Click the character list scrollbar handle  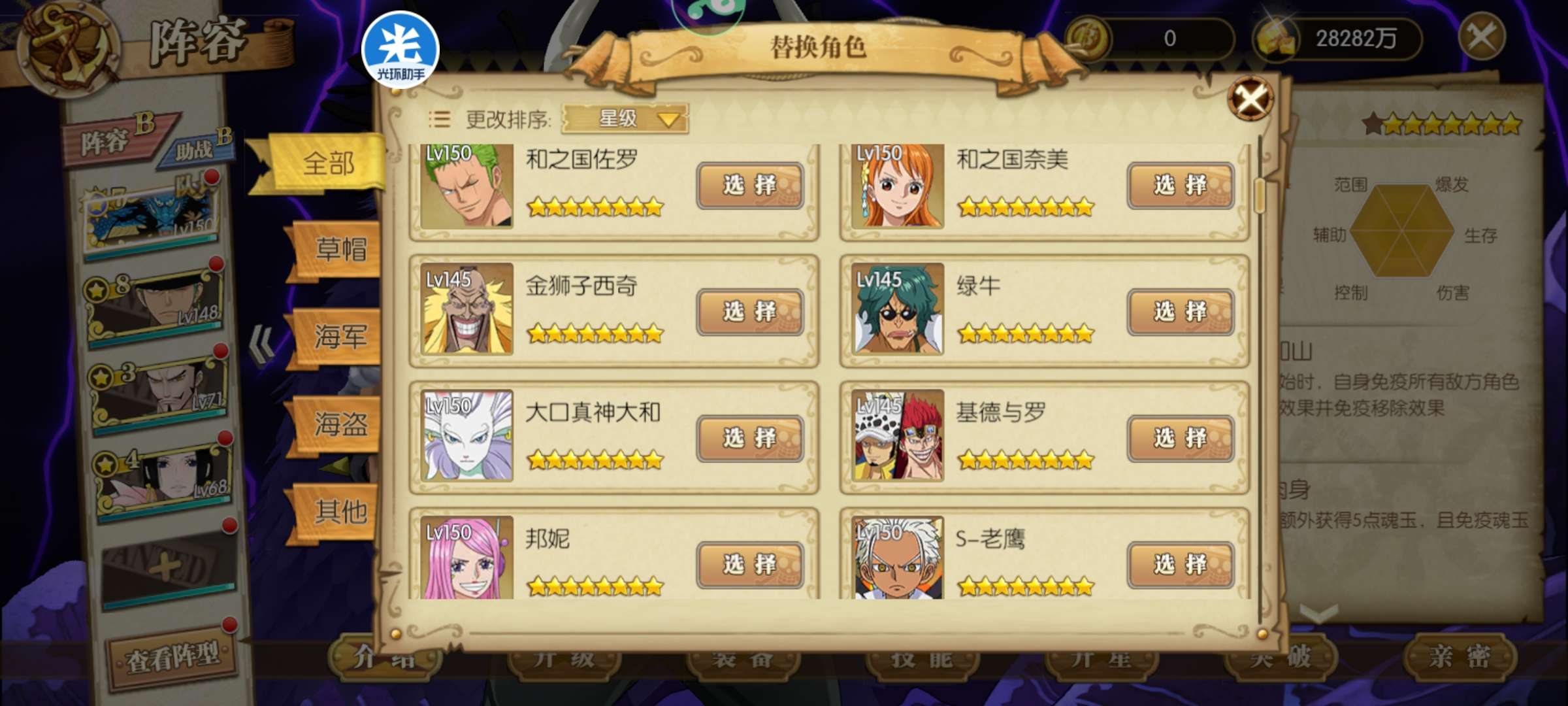coord(1260,195)
